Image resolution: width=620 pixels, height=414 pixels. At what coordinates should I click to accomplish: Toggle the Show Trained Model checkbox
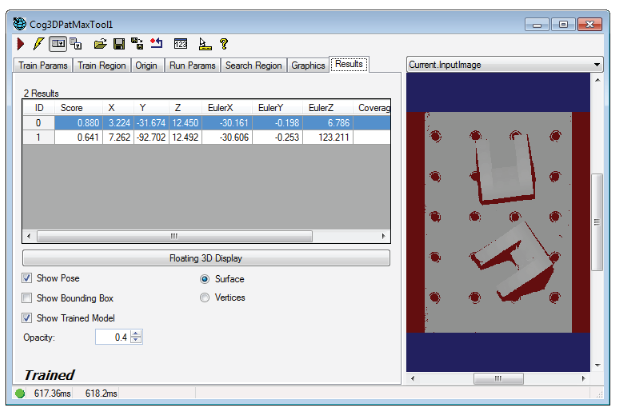pyautogui.click(x=26, y=318)
